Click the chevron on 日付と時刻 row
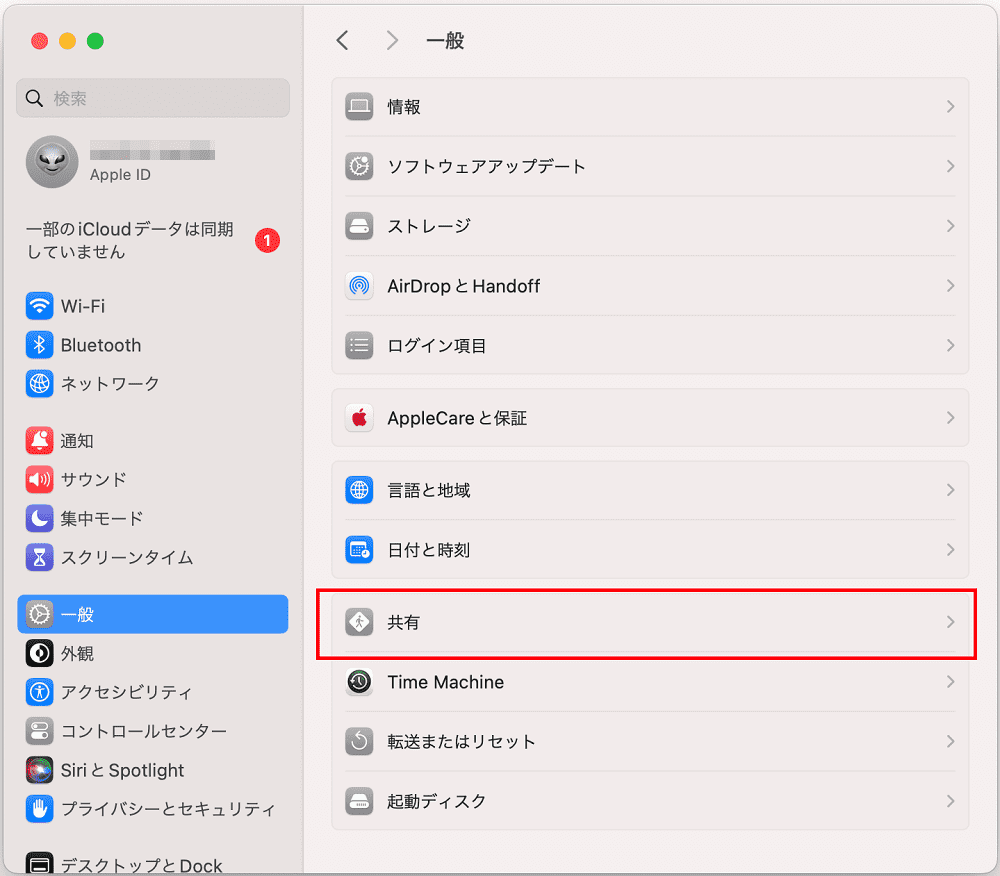Image resolution: width=1000 pixels, height=876 pixels. point(950,550)
